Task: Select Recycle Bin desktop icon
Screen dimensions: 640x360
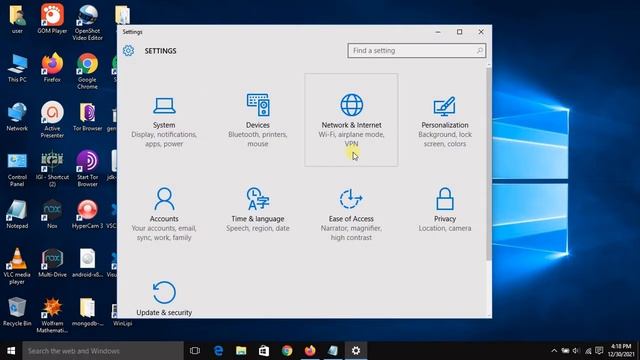Action: point(17,312)
